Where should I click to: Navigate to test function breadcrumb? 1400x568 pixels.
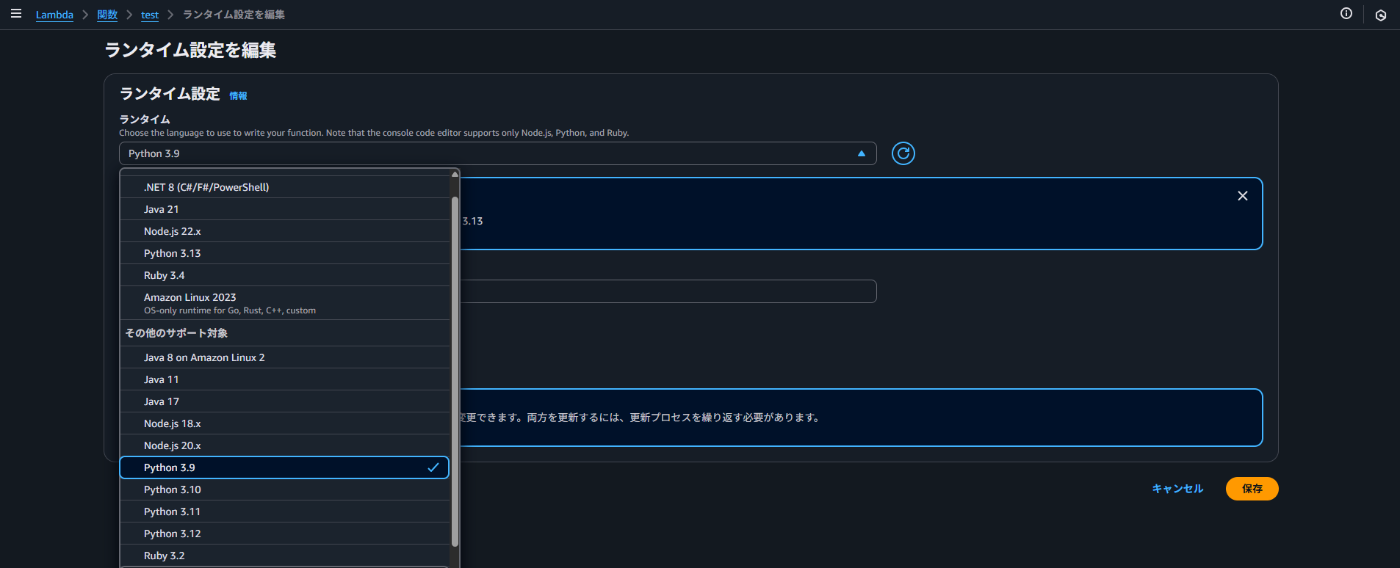tap(149, 14)
